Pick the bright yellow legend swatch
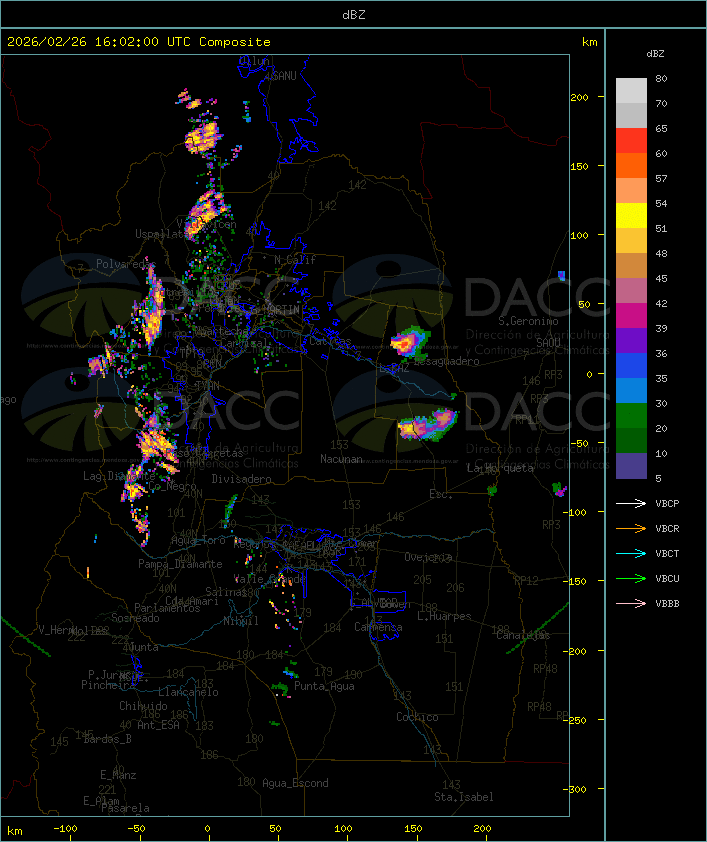The width and height of the screenshot is (707, 842). coord(631,215)
